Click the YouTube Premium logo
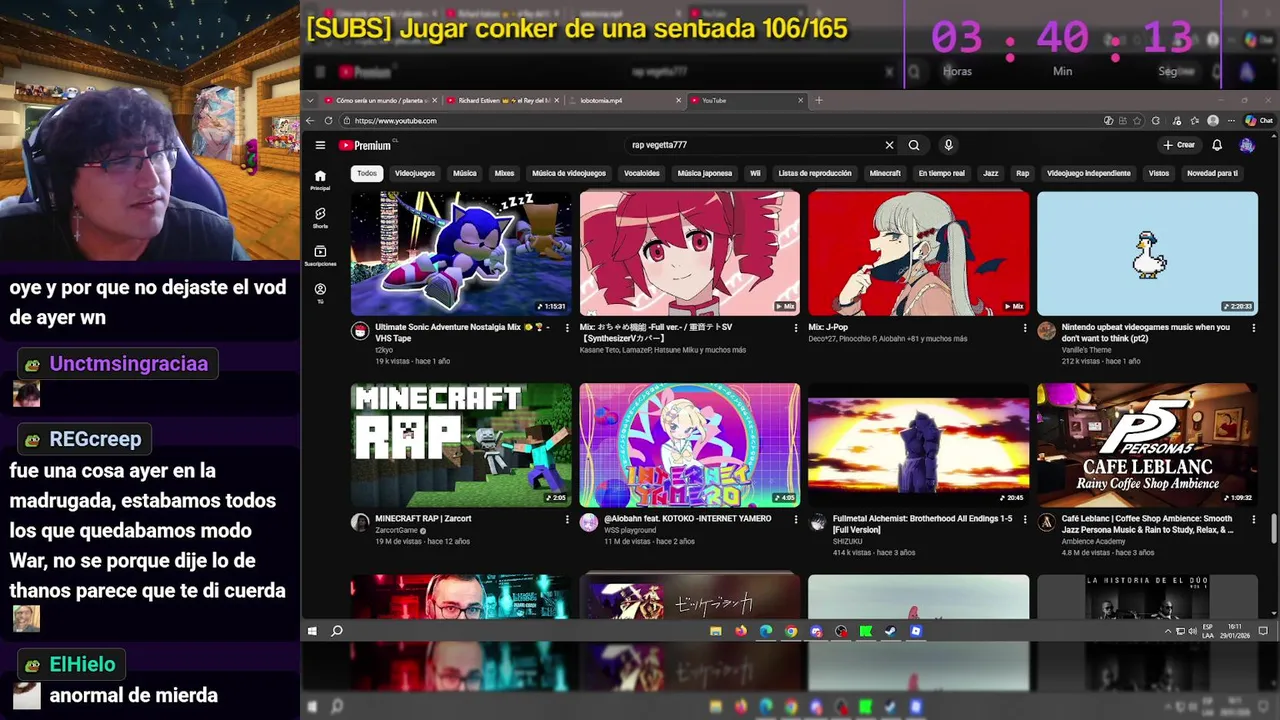 pos(364,145)
